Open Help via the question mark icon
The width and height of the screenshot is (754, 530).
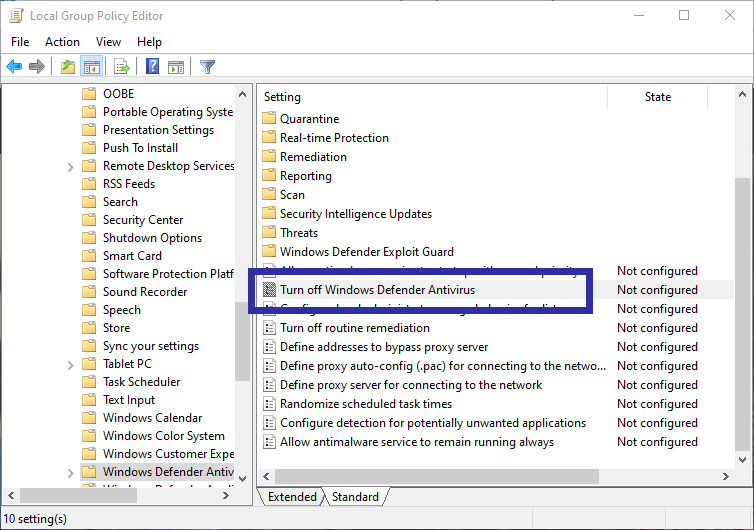tap(152, 66)
